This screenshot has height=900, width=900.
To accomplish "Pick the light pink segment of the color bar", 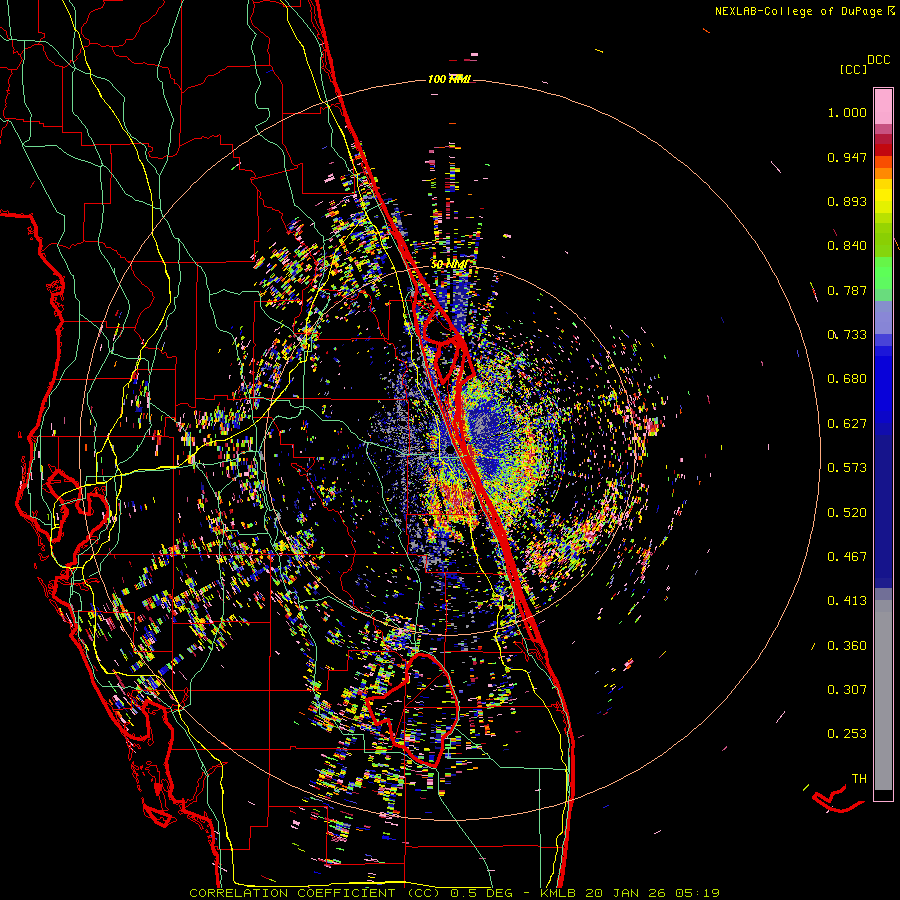I will 883,107.
